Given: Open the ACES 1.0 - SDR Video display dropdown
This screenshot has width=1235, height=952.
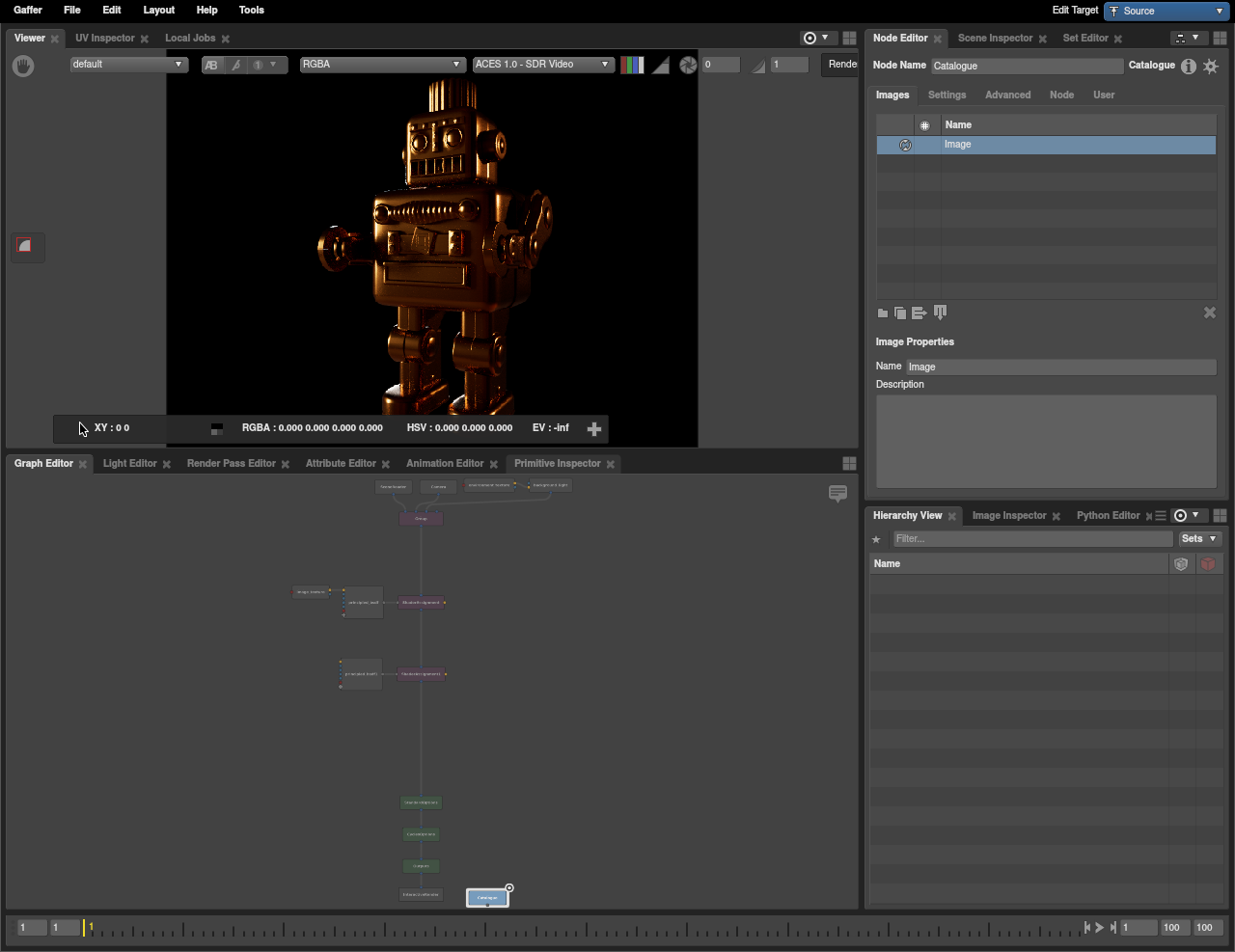Looking at the screenshot, I should click(x=543, y=65).
